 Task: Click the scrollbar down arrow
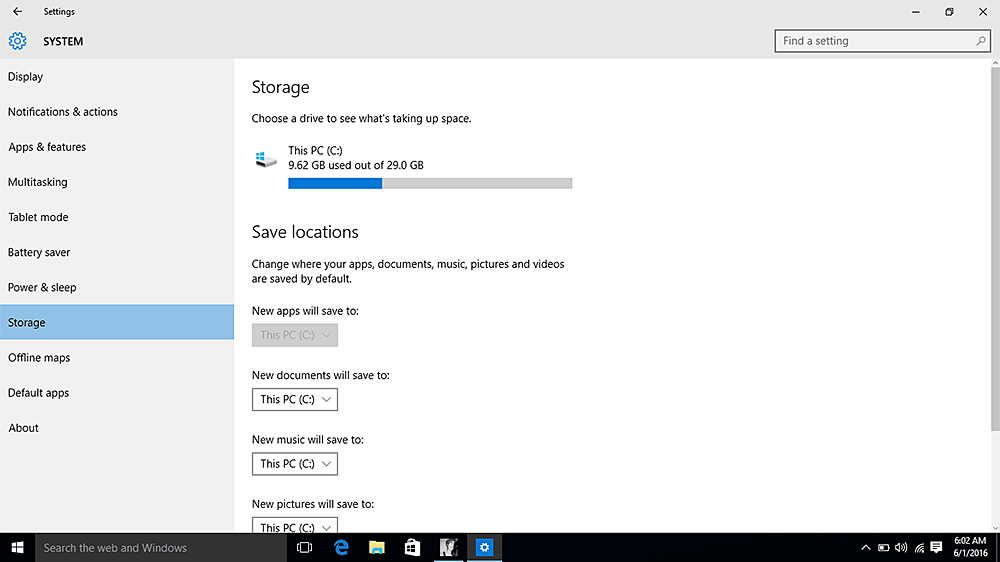(x=996, y=528)
